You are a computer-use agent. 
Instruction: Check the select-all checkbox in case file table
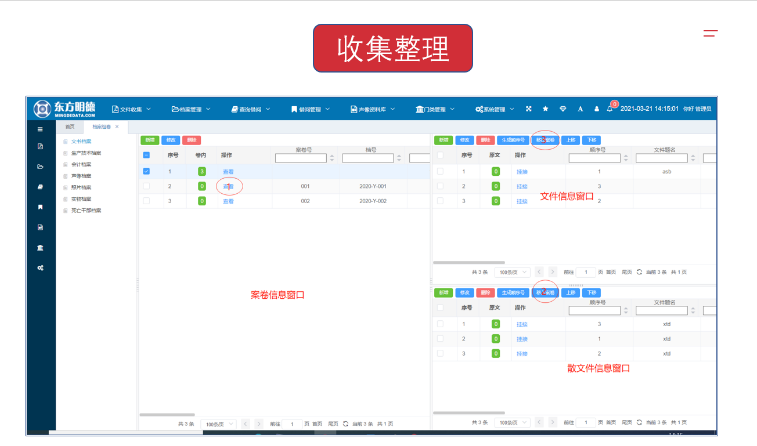click(x=147, y=156)
